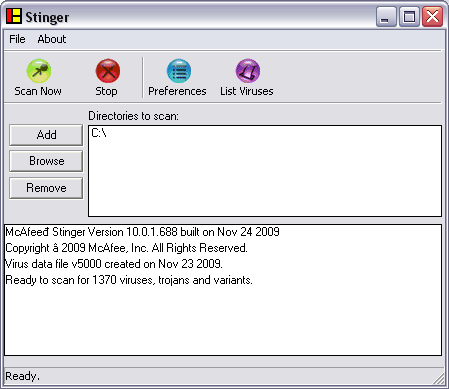
Task: Minimize the Stinger window
Action: pyautogui.click(x=386, y=17)
